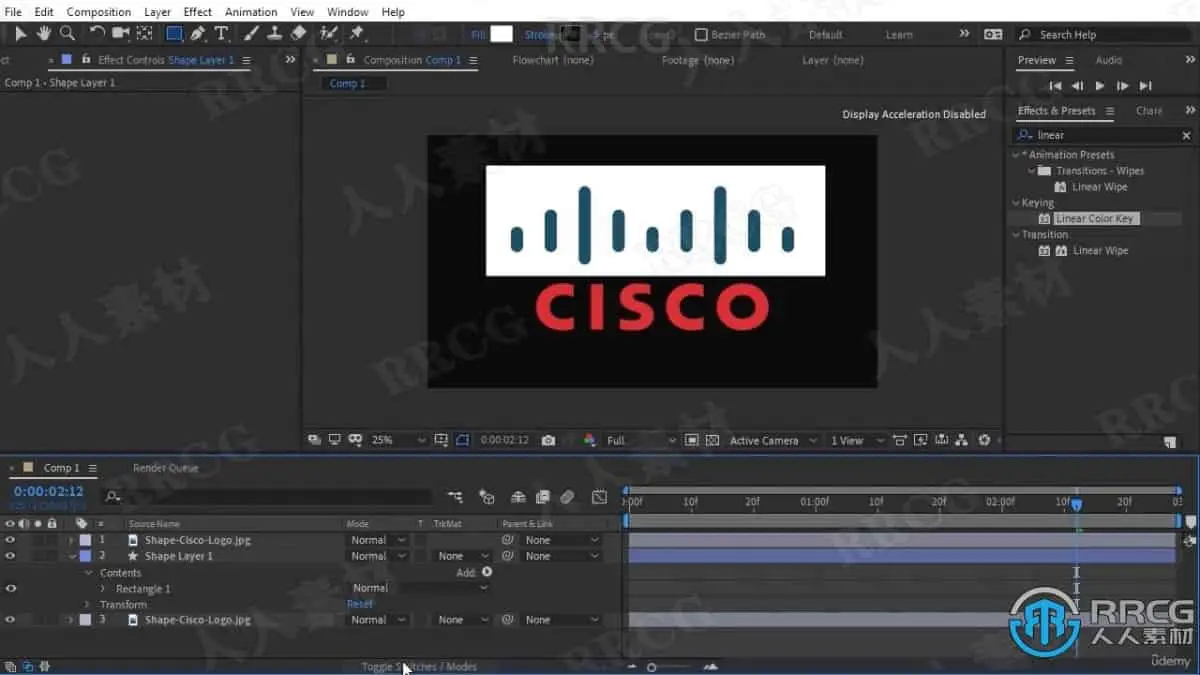Hide layer 1 Shape-Cisco-Logo.jpg eye toggle
This screenshot has width=1200, height=675.
click(x=11, y=540)
